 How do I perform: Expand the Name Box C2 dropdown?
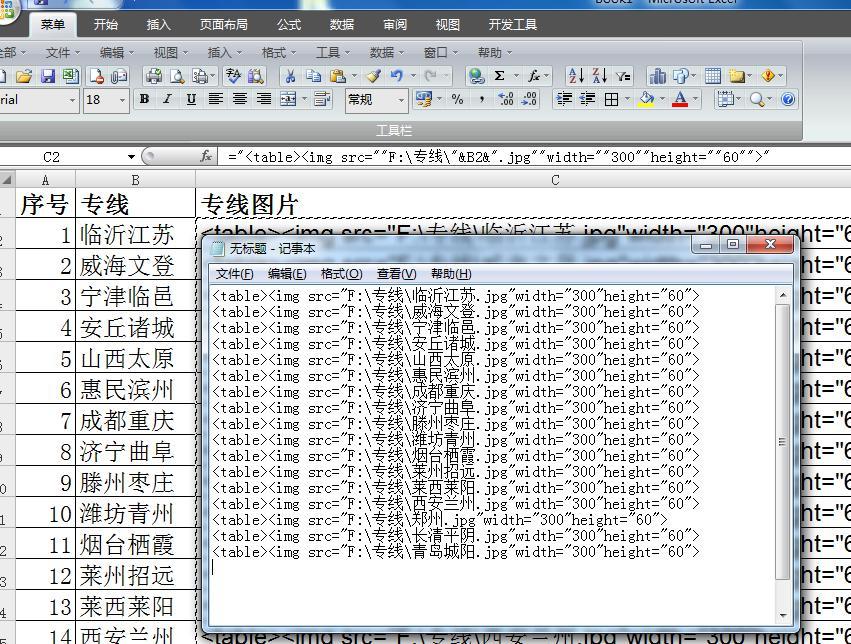click(131, 157)
